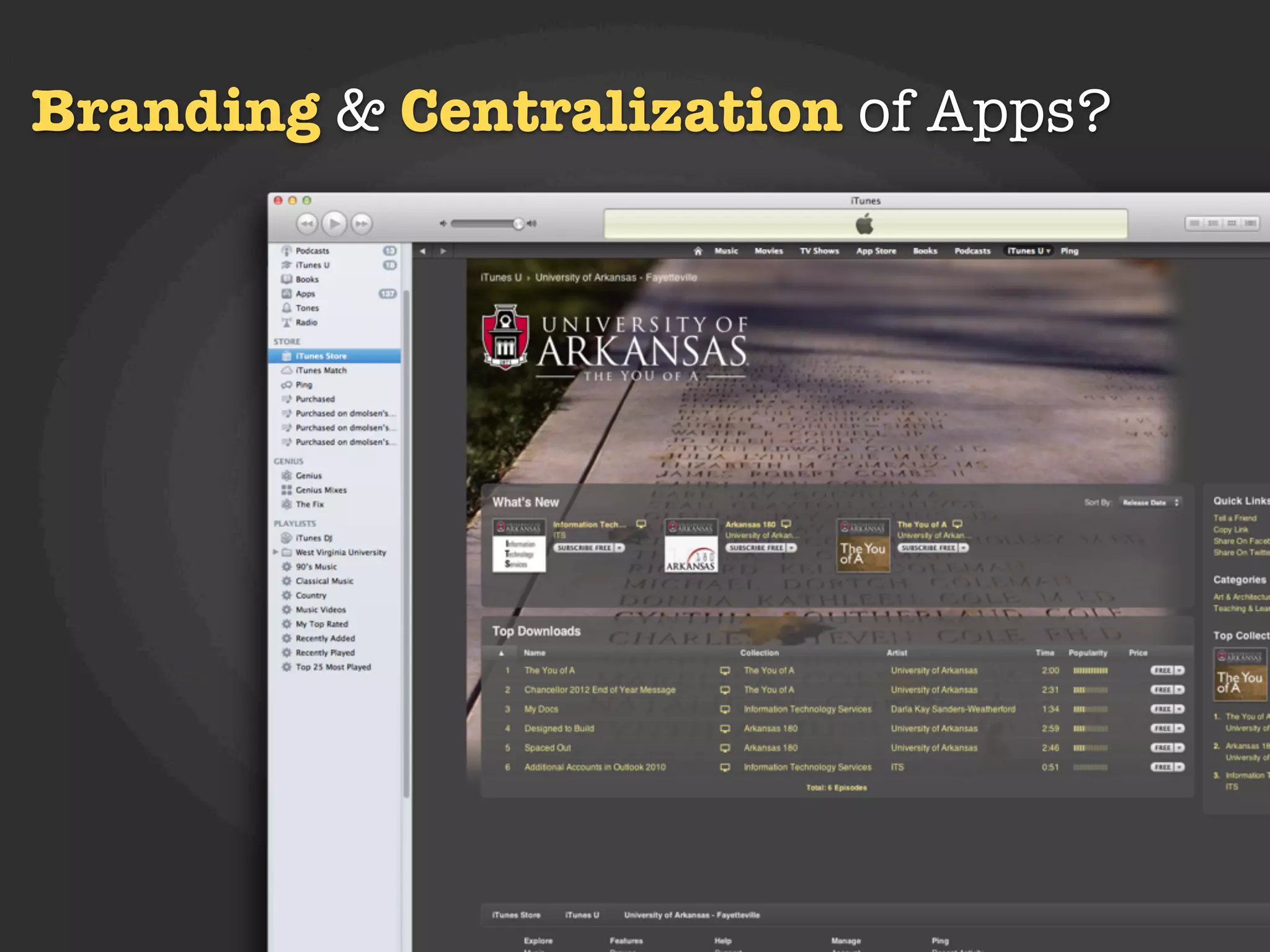Select the My Top Rated playlist
Screen dimensions: 1270x952
point(335,624)
